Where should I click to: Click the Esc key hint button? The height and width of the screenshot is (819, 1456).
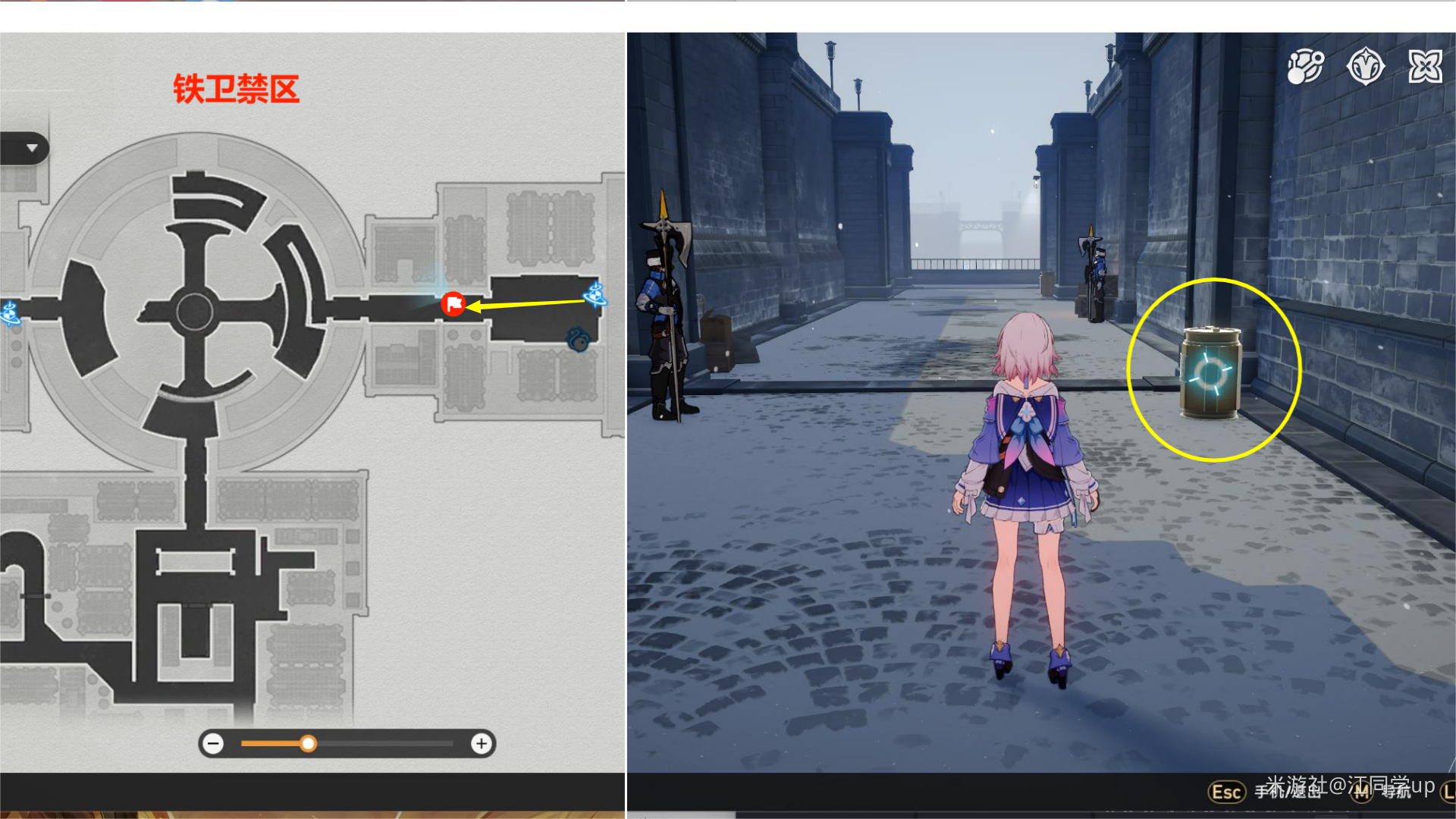[x=1226, y=792]
